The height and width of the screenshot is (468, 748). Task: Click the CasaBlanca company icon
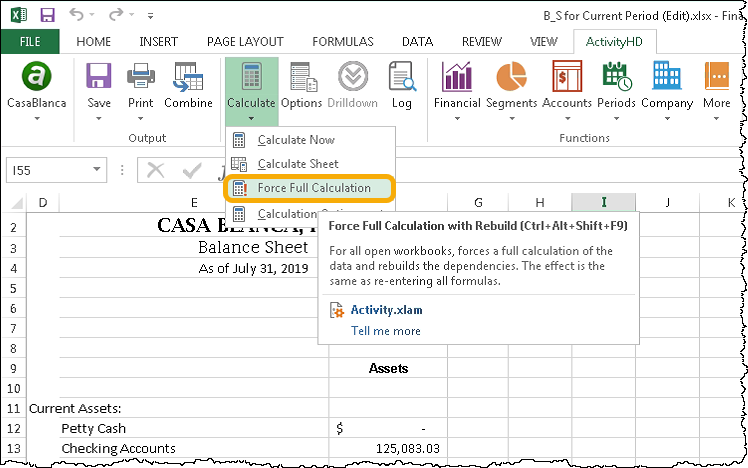point(36,76)
